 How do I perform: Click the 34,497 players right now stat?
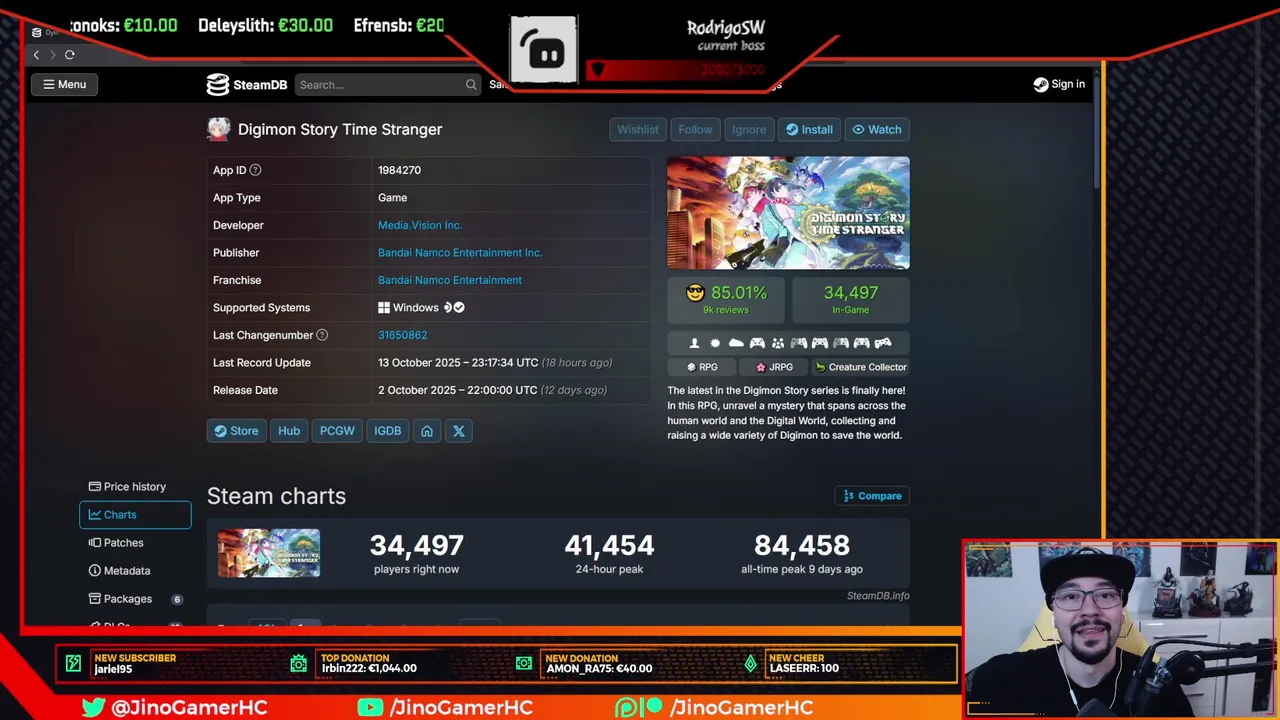[x=416, y=553]
